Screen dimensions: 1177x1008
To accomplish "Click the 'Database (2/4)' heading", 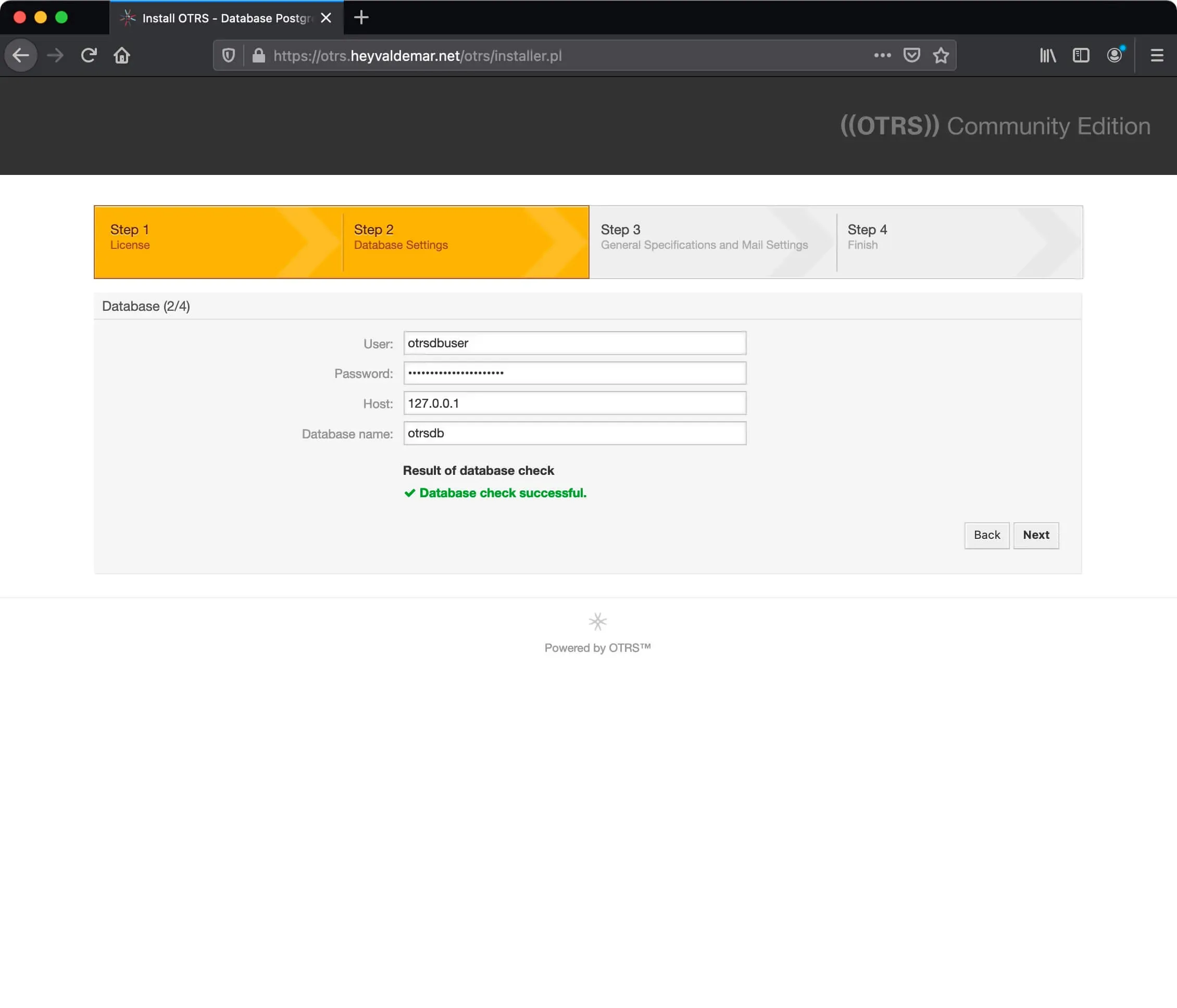I will pyautogui.click(x=146, y=306).
